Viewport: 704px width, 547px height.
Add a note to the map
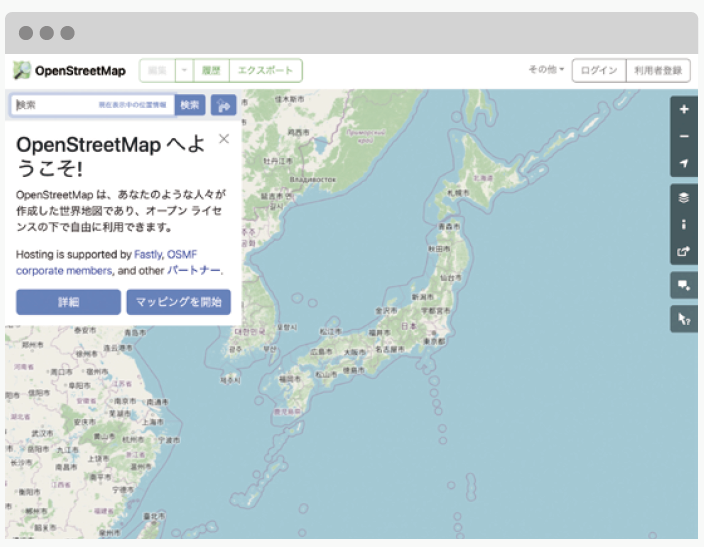[x=684, y=285]
